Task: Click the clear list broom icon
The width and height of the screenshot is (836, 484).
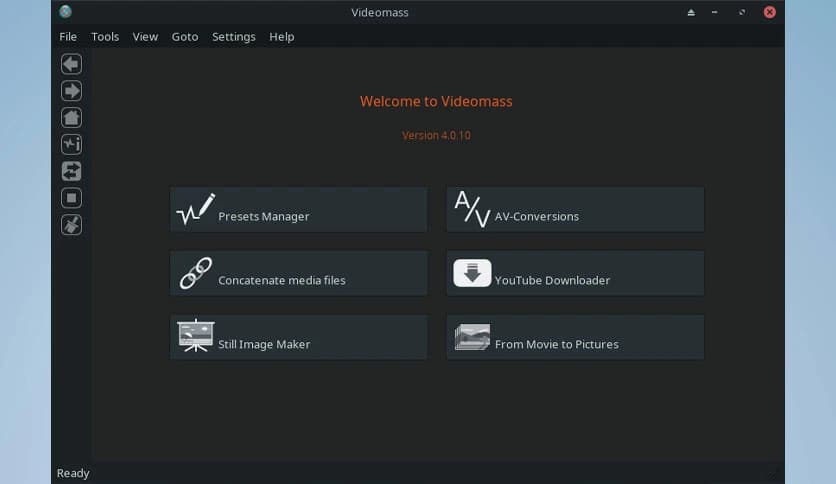Action: 71,225
